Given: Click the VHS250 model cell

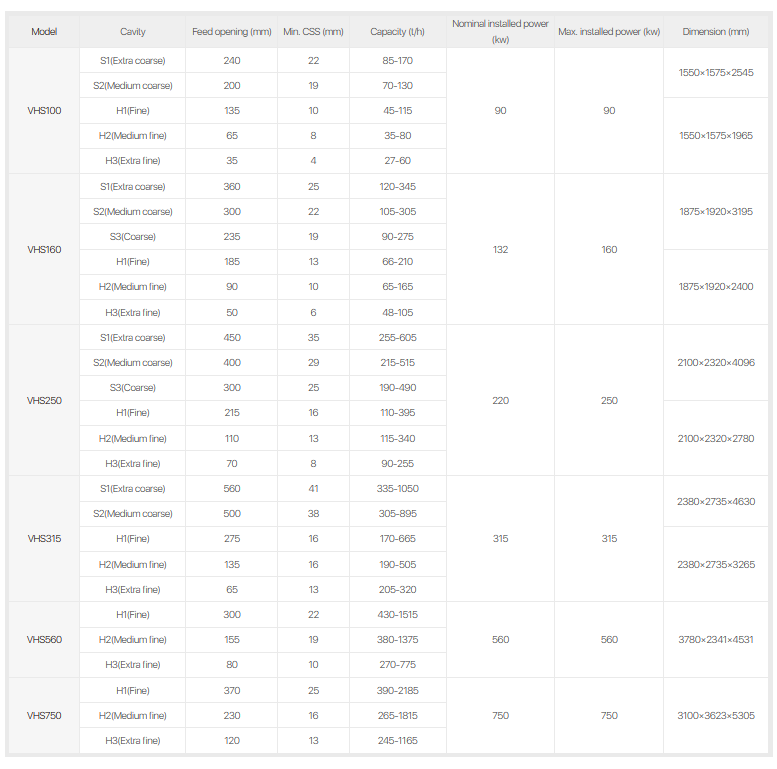Looking at the screenshot, I should click(44, 401).
